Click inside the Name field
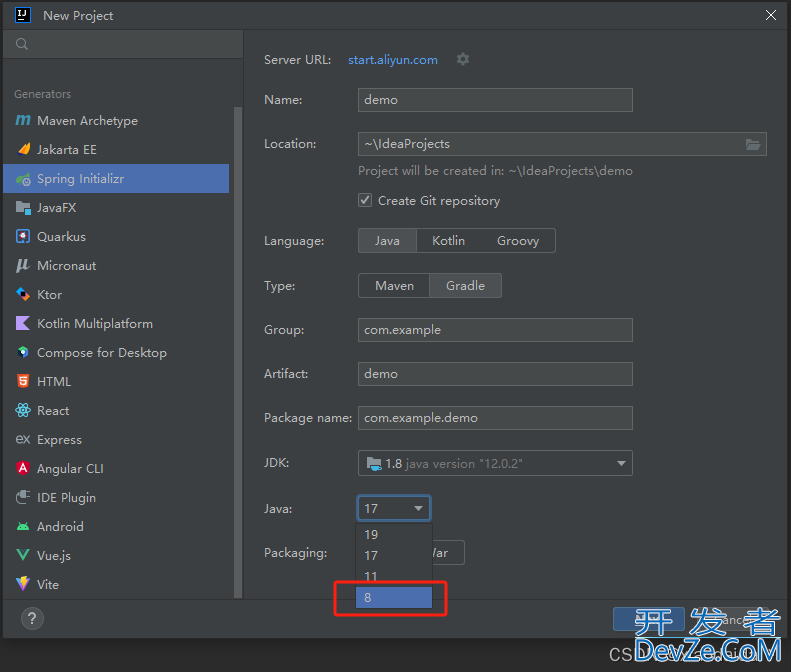 coord(495,100)
